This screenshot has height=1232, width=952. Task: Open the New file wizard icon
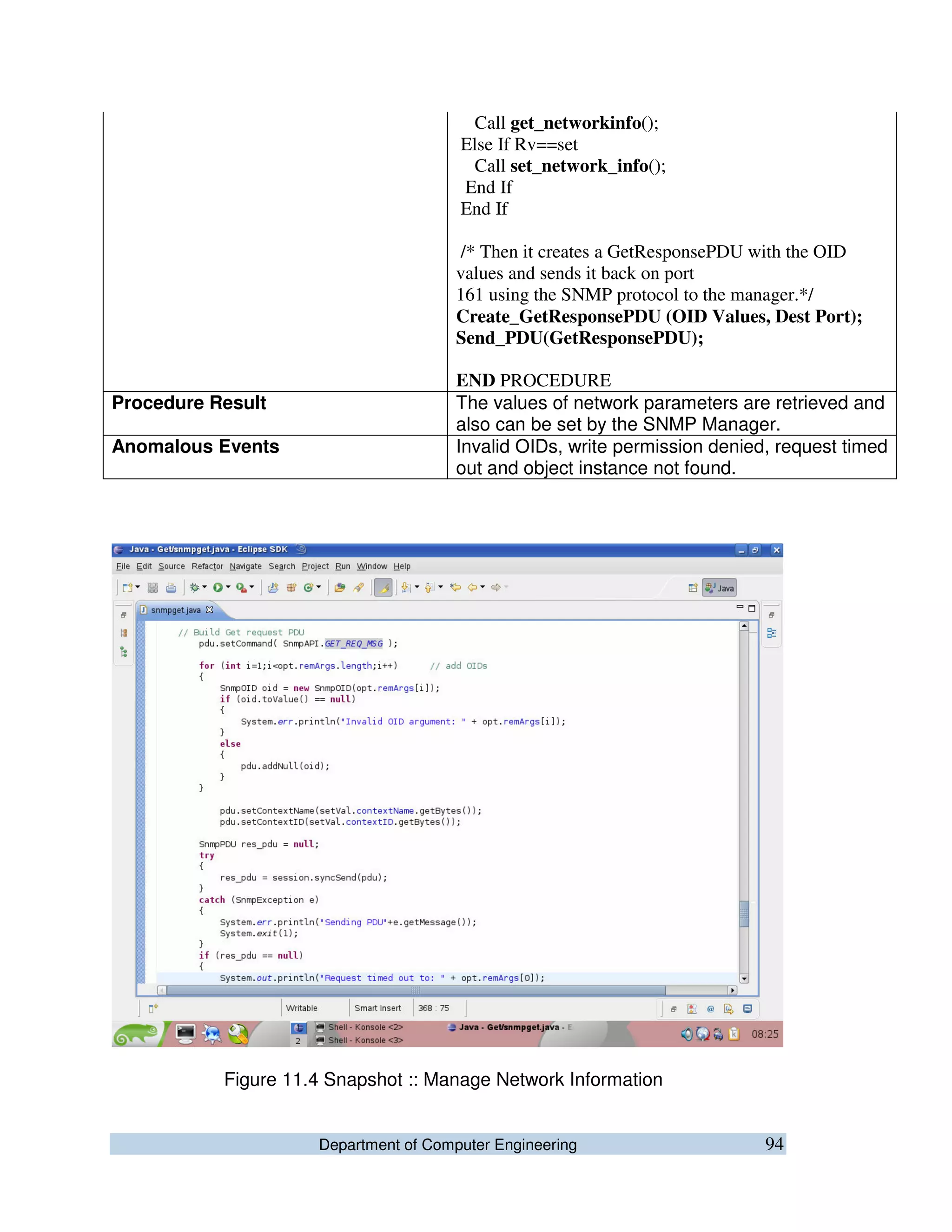[127, 588]
